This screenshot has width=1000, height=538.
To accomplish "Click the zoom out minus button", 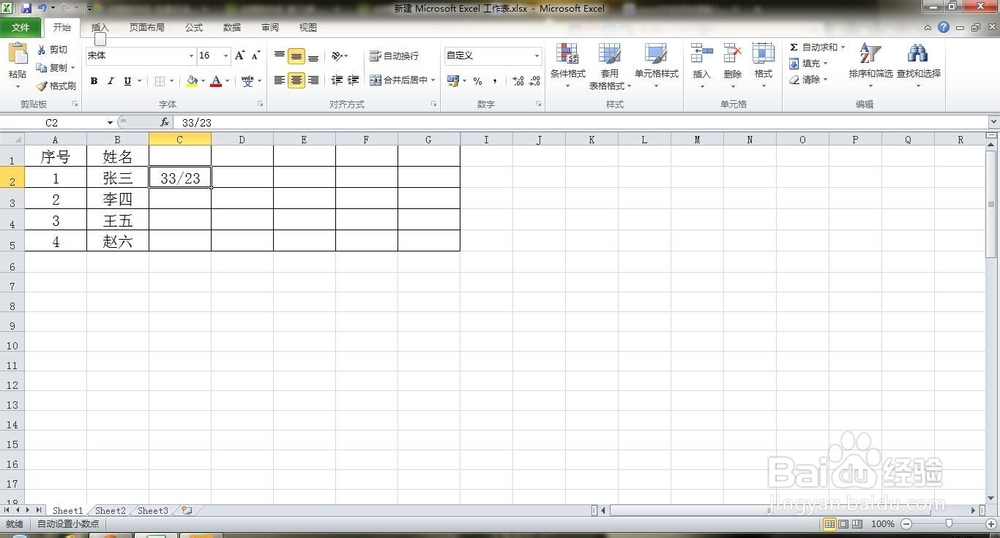I will pyautogui.click(x=906, y=524).
